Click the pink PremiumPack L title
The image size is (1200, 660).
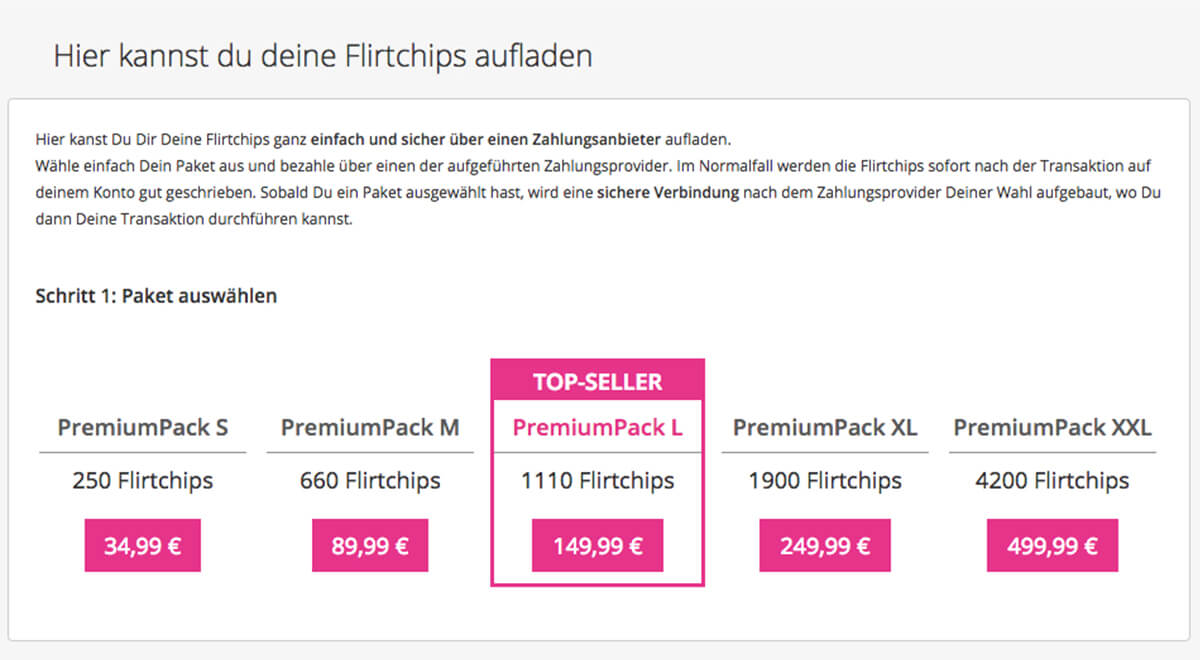tap(597, 428)
